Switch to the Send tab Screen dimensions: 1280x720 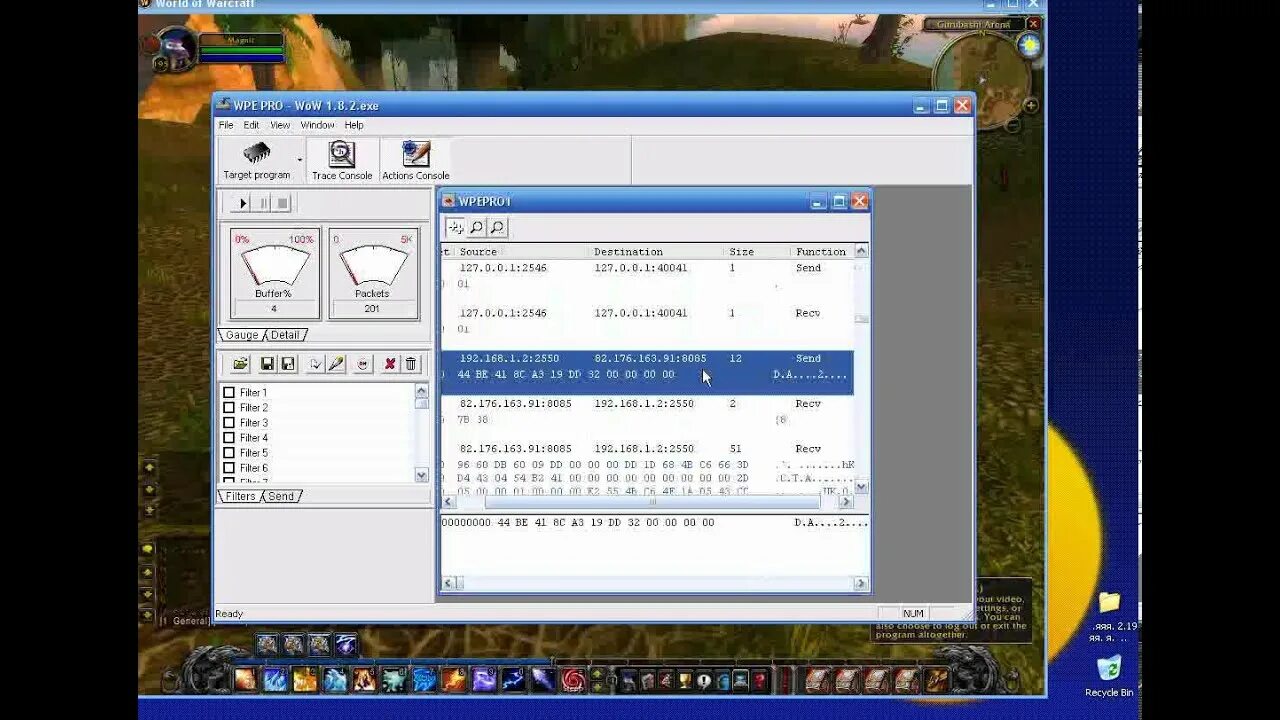tap(281, 496)
